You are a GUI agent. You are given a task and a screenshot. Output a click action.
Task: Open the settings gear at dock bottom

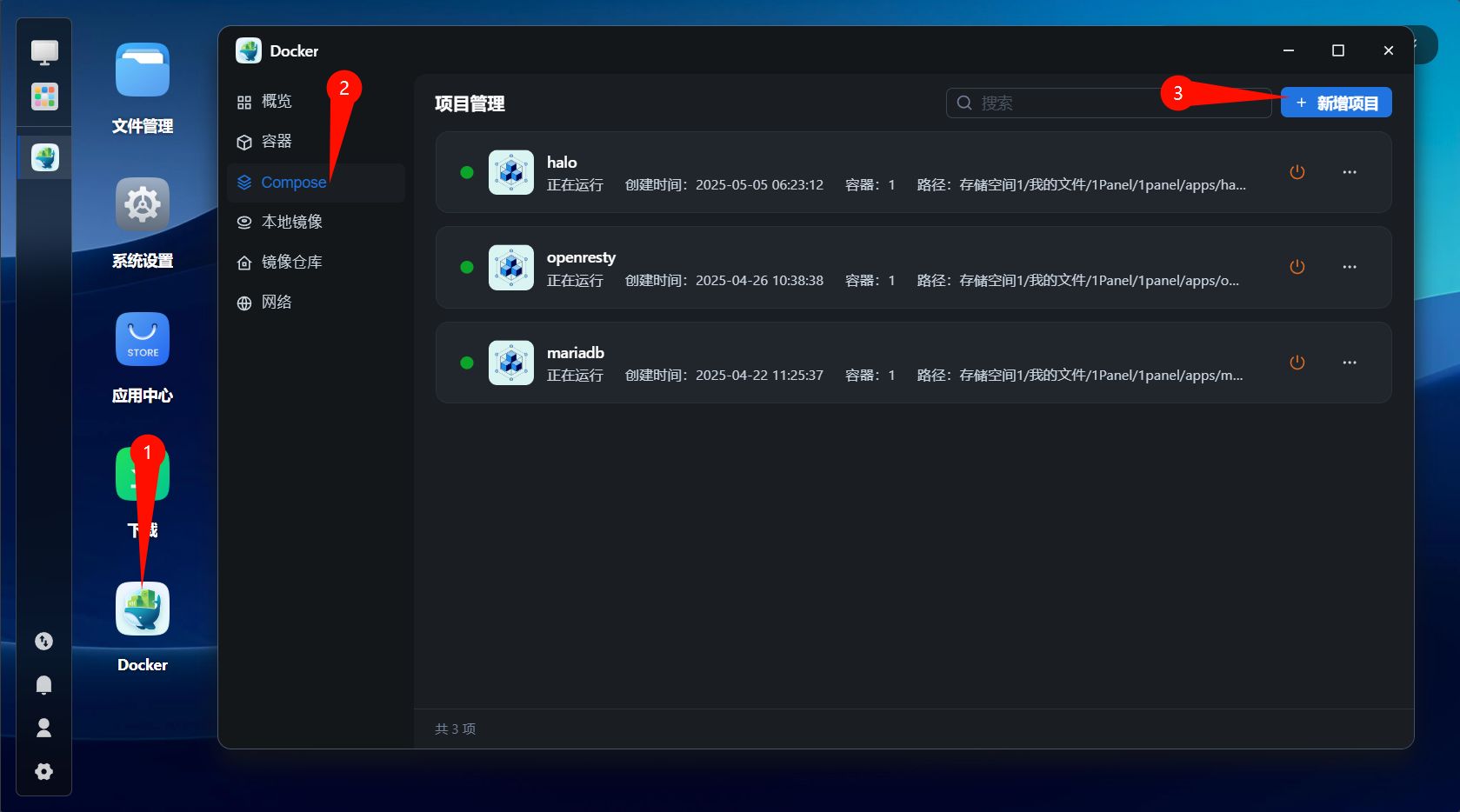pos(43,772)
